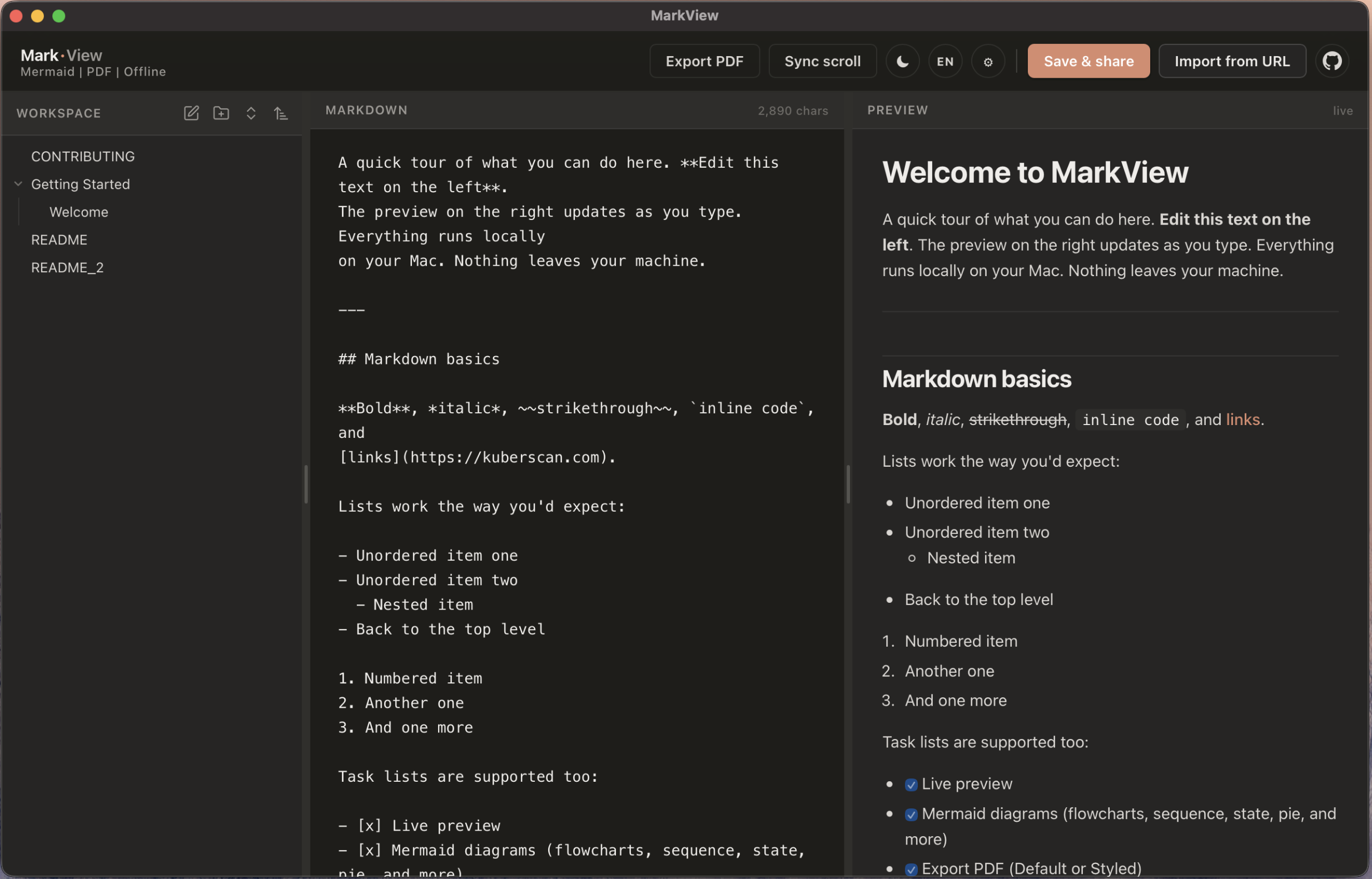Place cursor on '## Markdown basics' line
The width and height of the screenshot is (1372, 879).
point(419,359)
